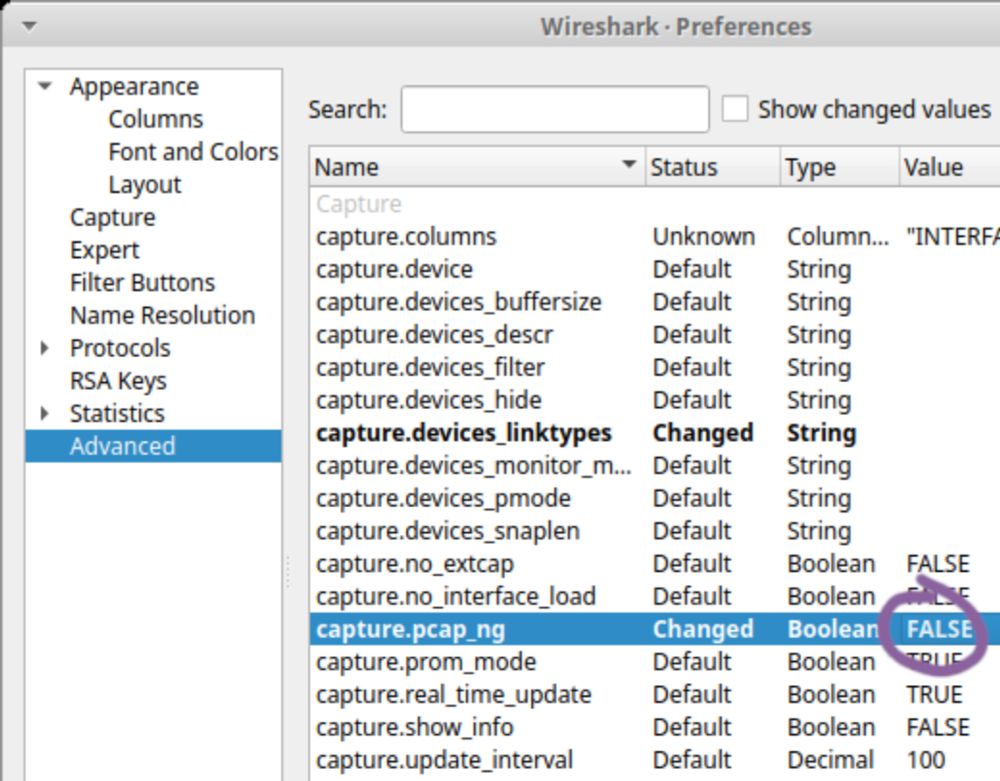Select the capture.devices_buffersize row
Screen dimensions: 1000x781
pos(655,302)
